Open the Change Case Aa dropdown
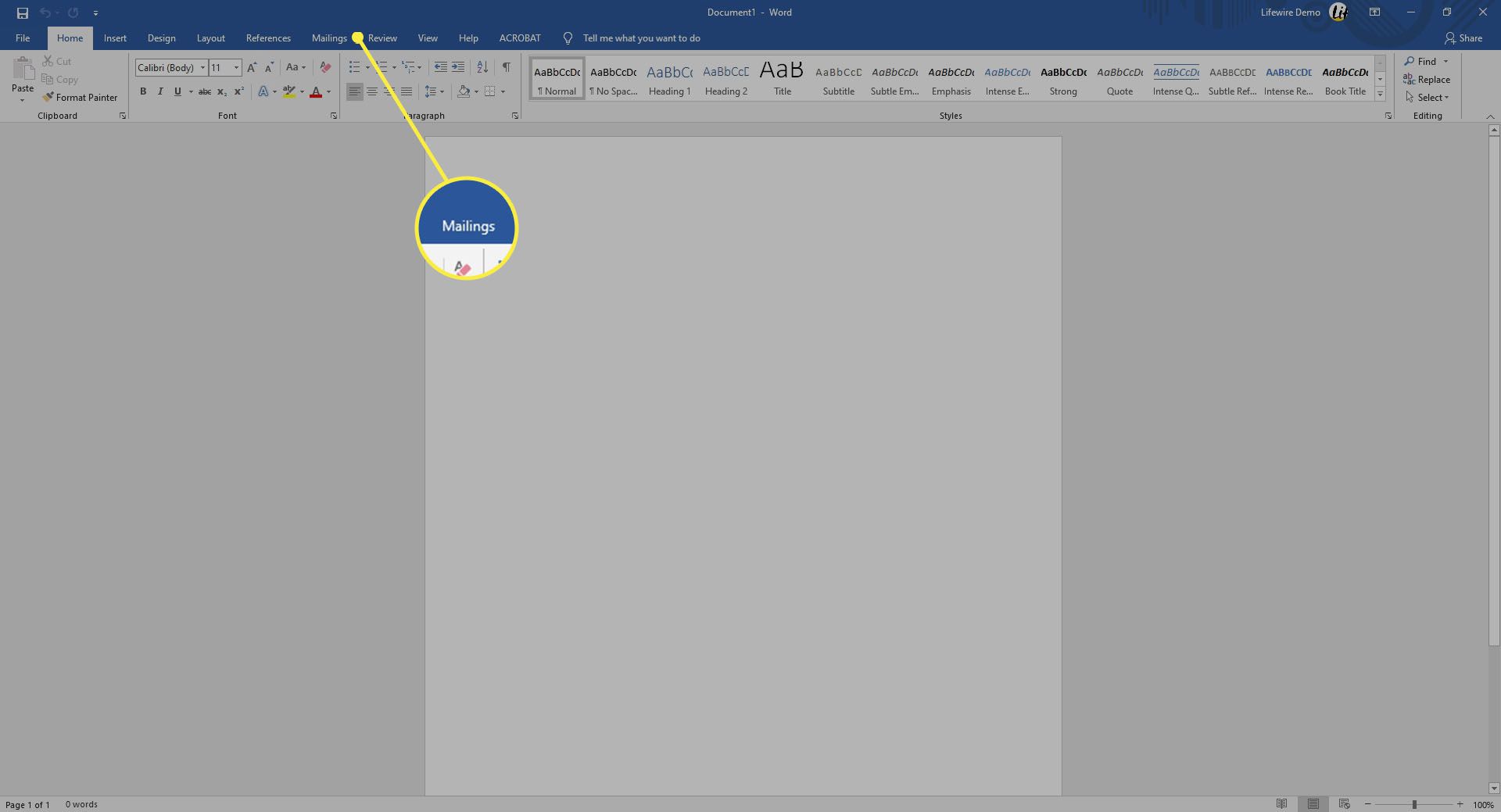 pyautogui.click(x=296, y=68)
